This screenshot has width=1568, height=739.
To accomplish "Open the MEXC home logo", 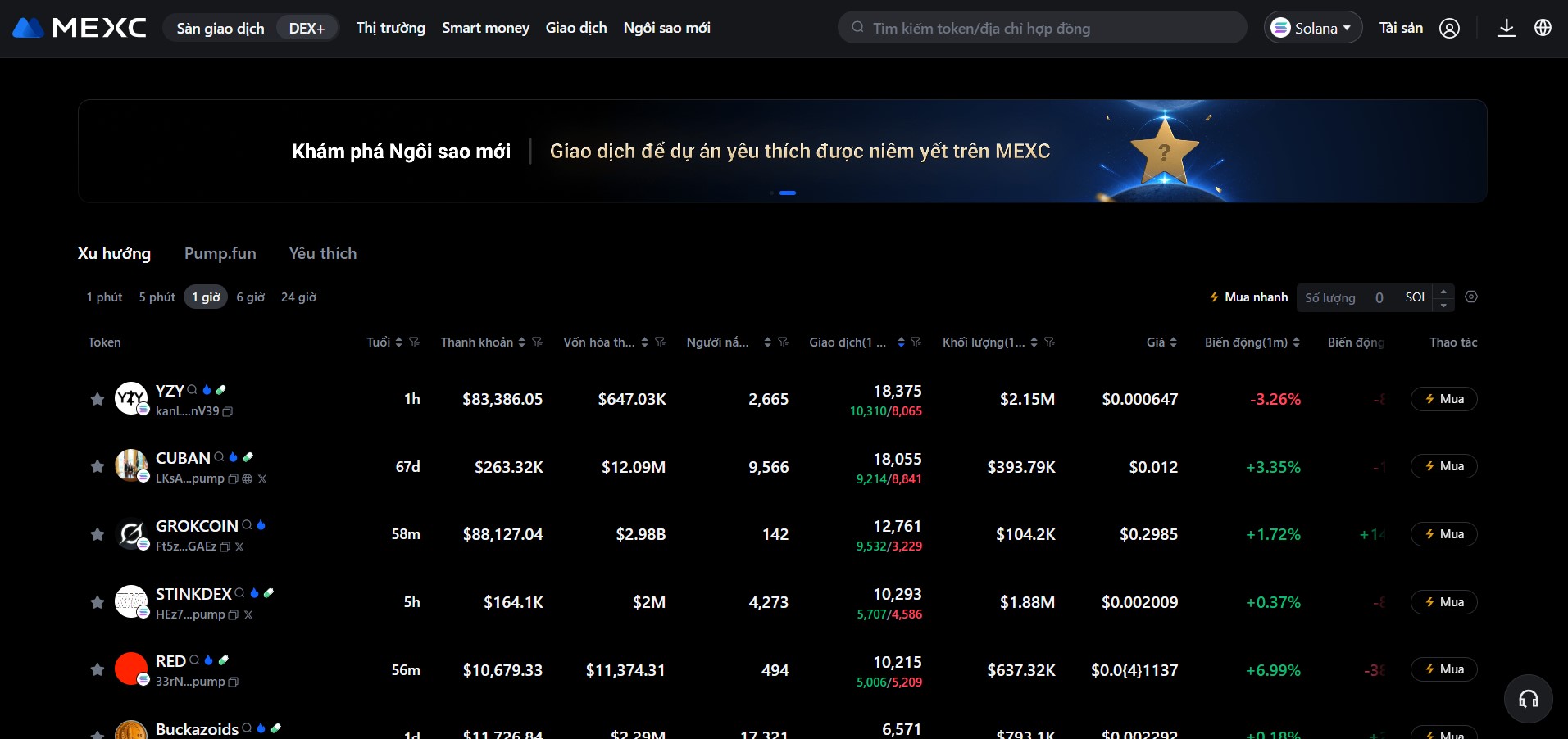I will [x=80, y=28].
